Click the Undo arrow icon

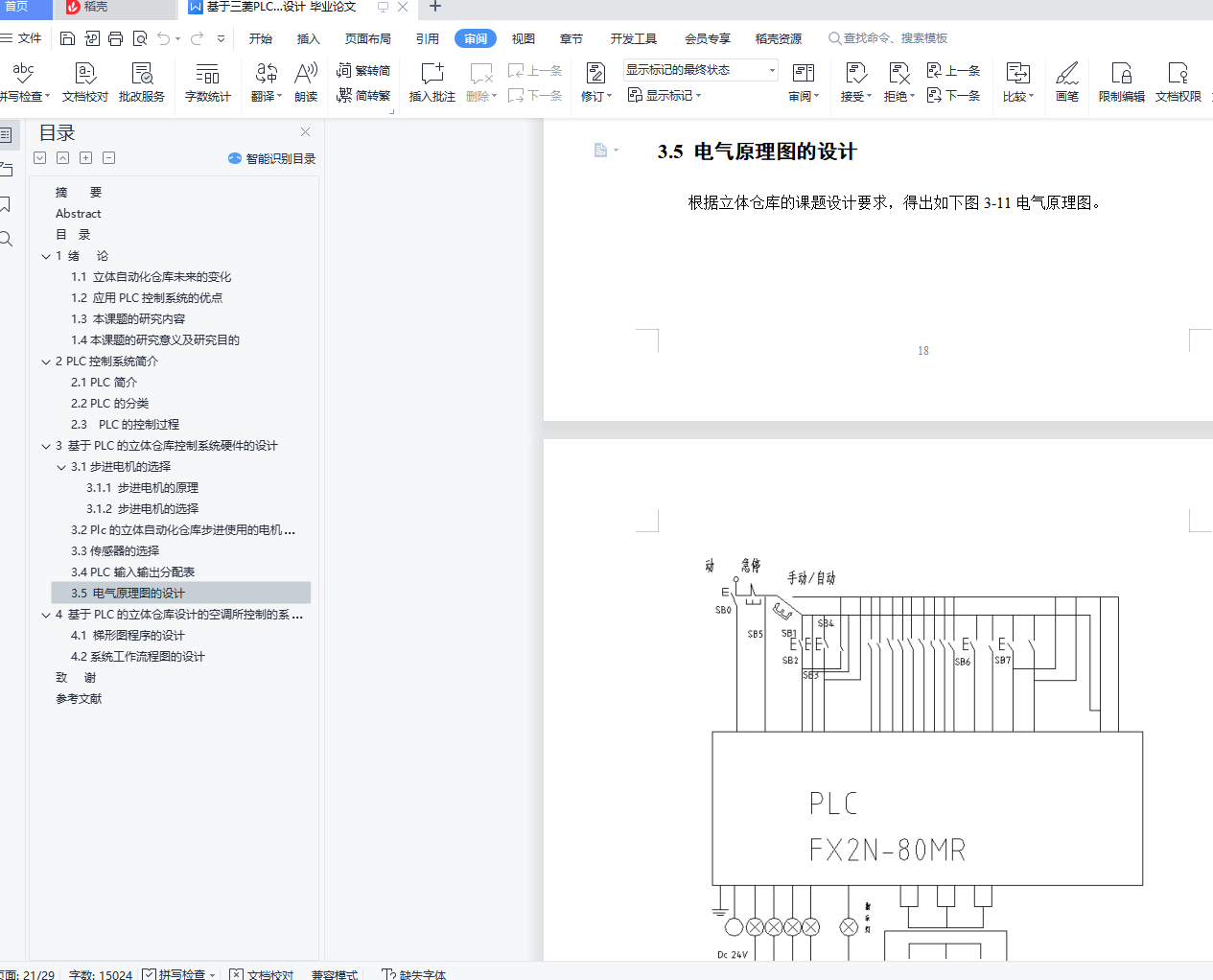point(164,38)
